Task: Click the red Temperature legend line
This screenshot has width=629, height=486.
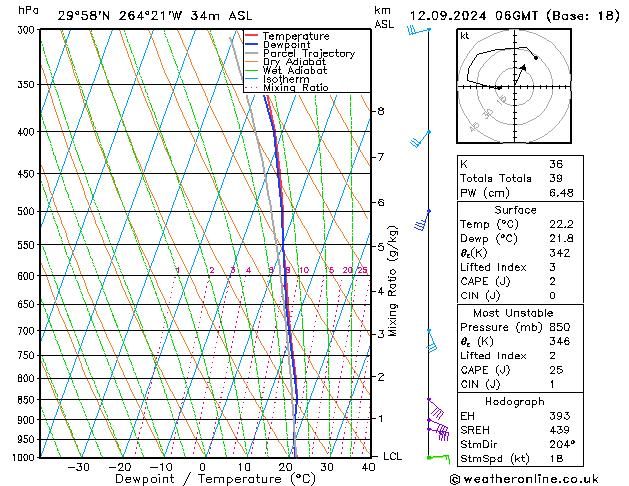Action: click(251, 35)
